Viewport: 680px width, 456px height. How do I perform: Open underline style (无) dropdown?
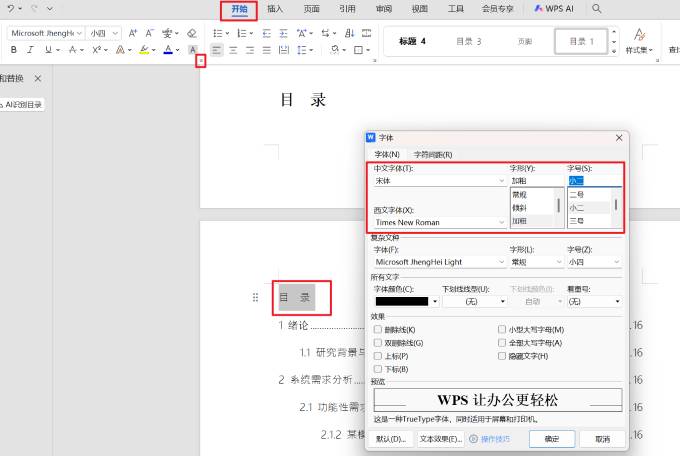[x=503, y=302]
